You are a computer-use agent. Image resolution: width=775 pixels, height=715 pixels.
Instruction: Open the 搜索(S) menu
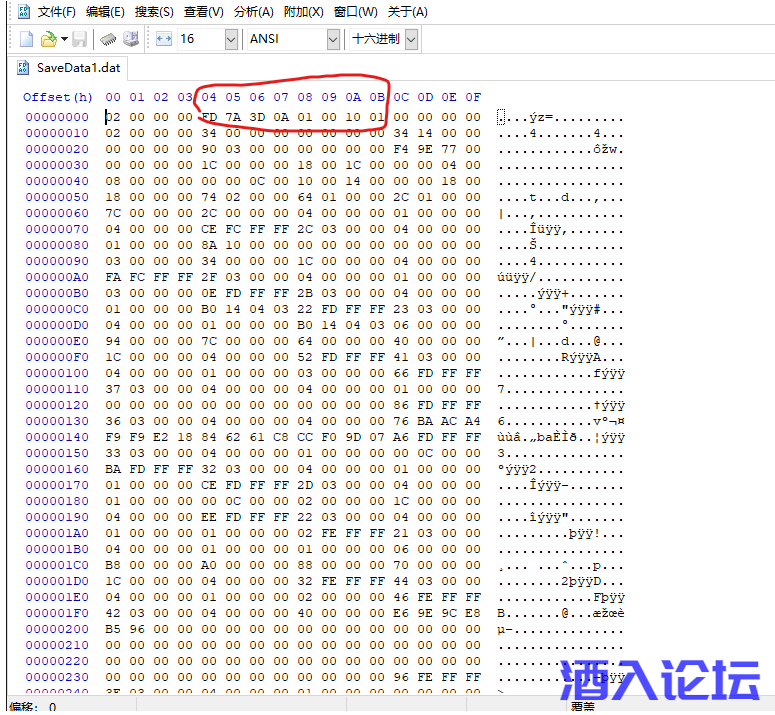coord(154,11)
